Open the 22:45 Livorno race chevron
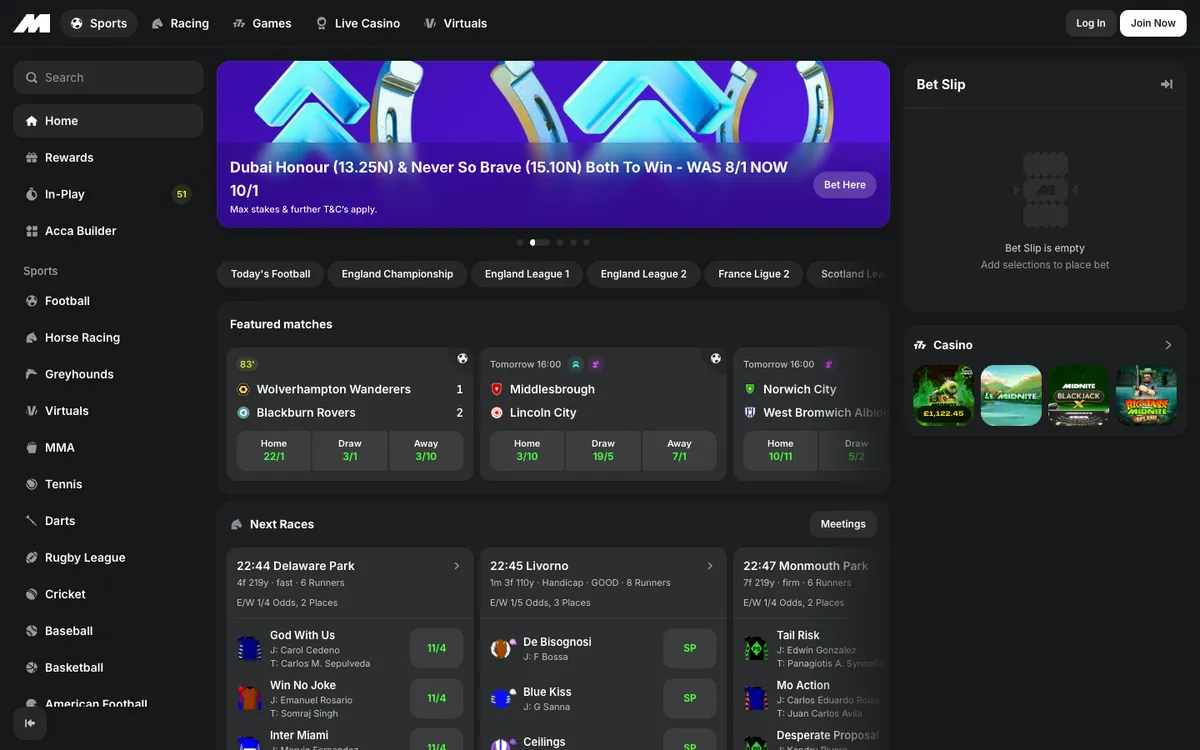The image size is (1200, 750). click(x=710, y=566)
